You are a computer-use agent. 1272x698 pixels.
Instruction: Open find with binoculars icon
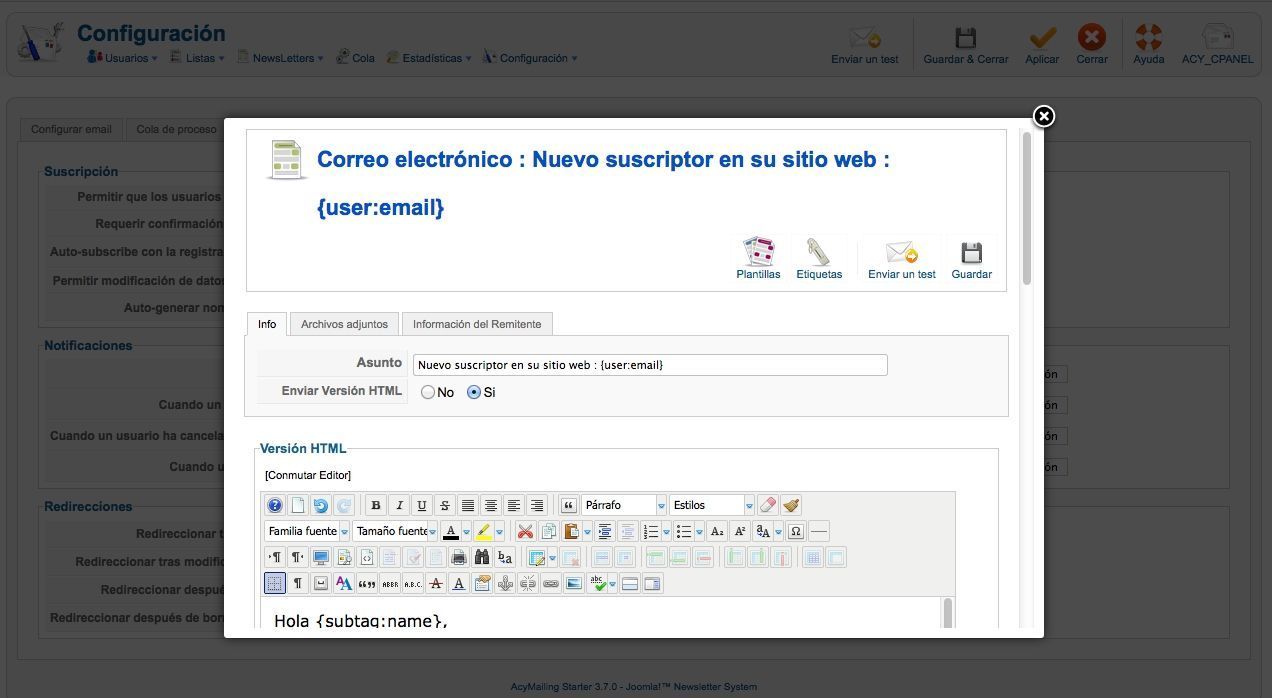pos(482,557)
